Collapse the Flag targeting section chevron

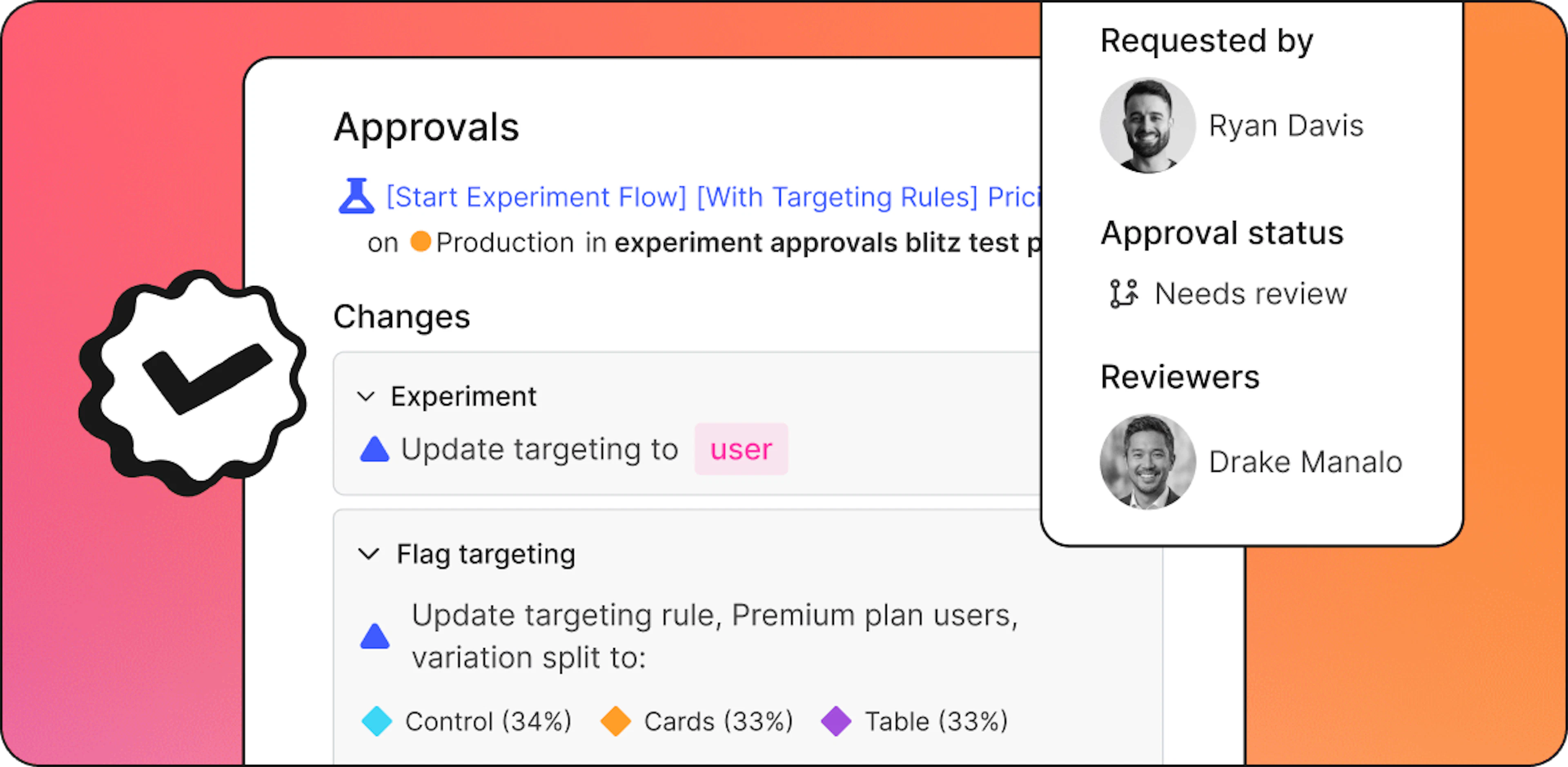(369, 554)
